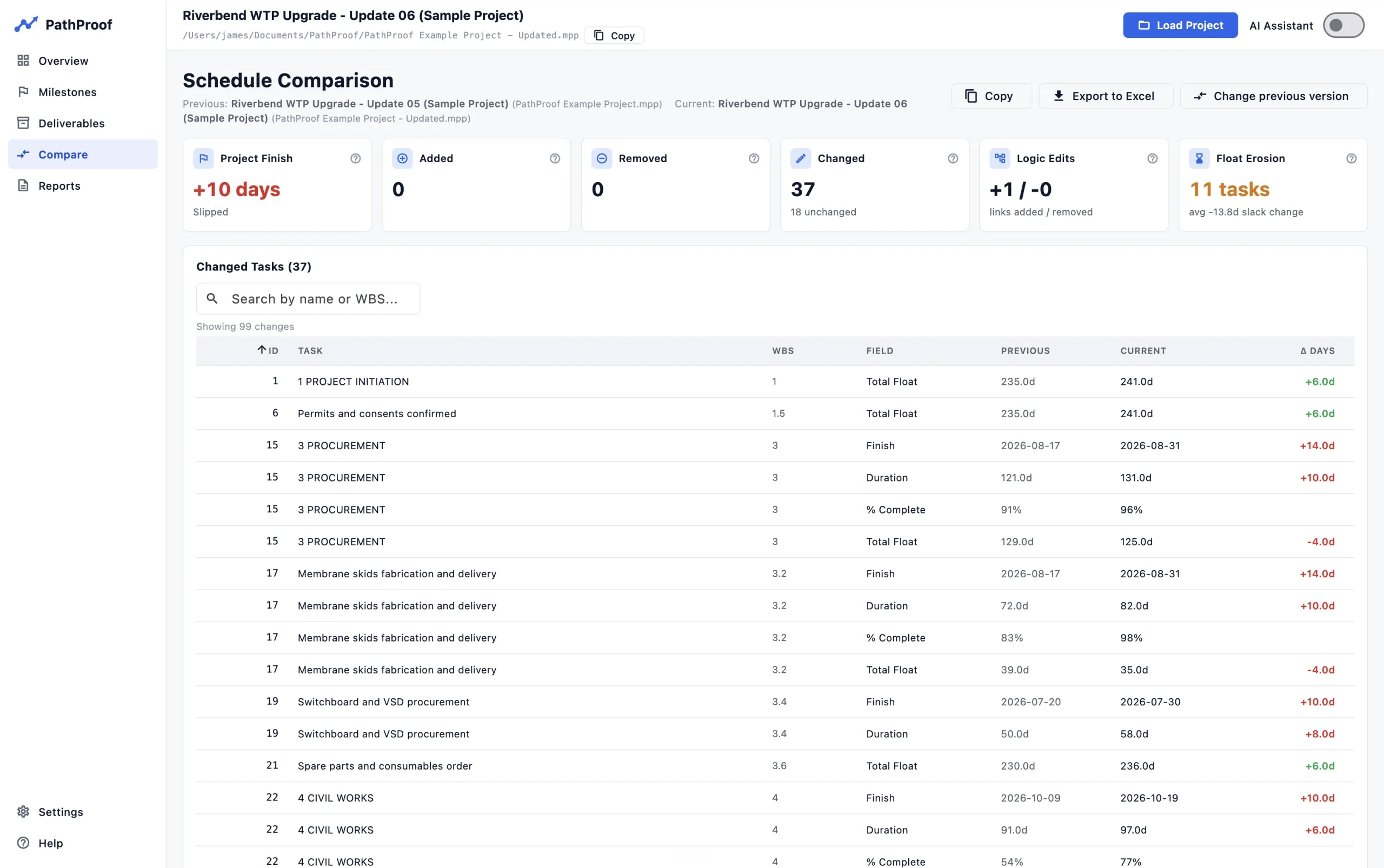Select 3 PROCUREMENT Finish 2026-08-31 row
This screenshot has width=1384, height=868.
point(775,445)
